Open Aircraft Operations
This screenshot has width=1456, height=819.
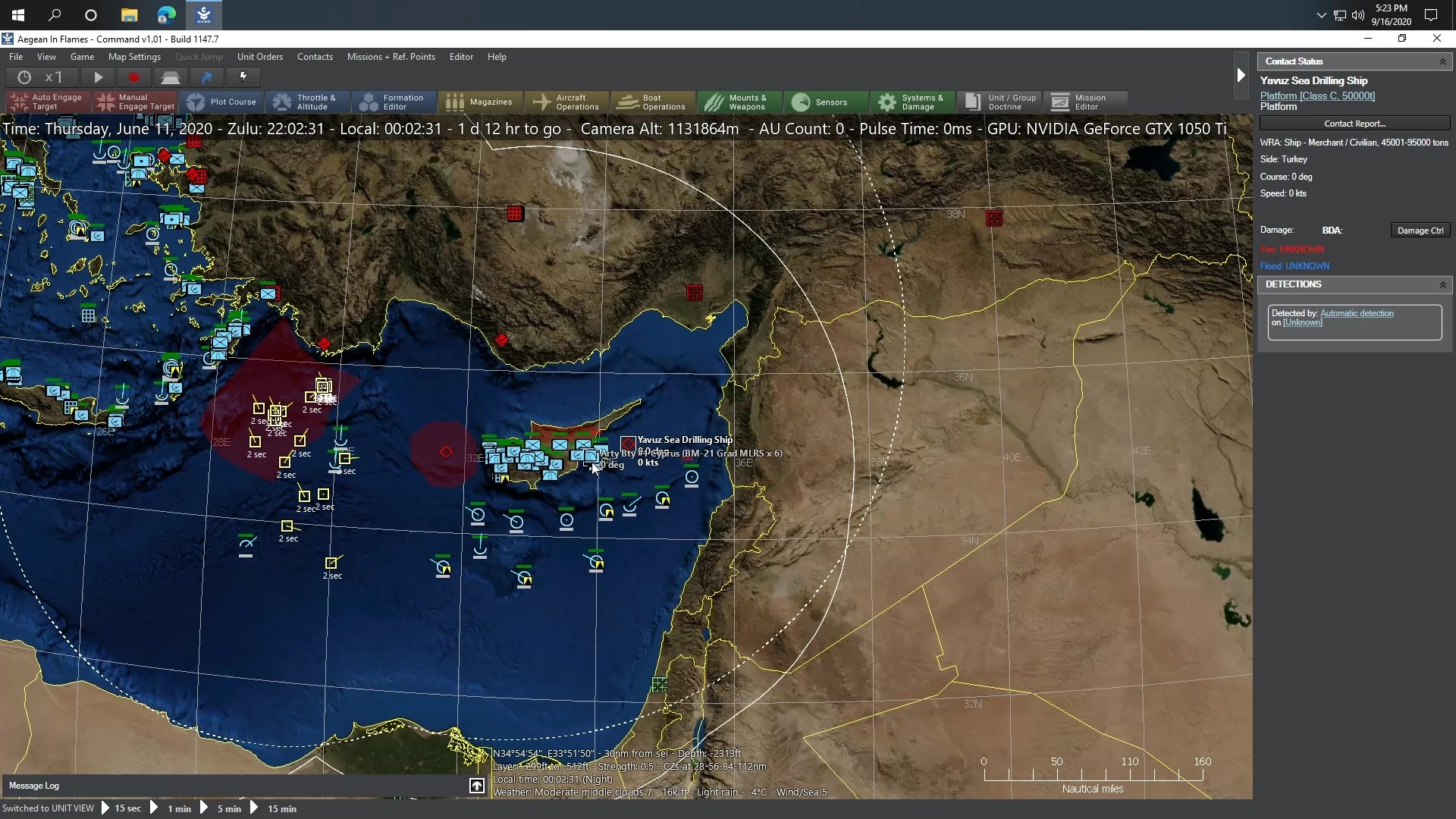(567, 102)
